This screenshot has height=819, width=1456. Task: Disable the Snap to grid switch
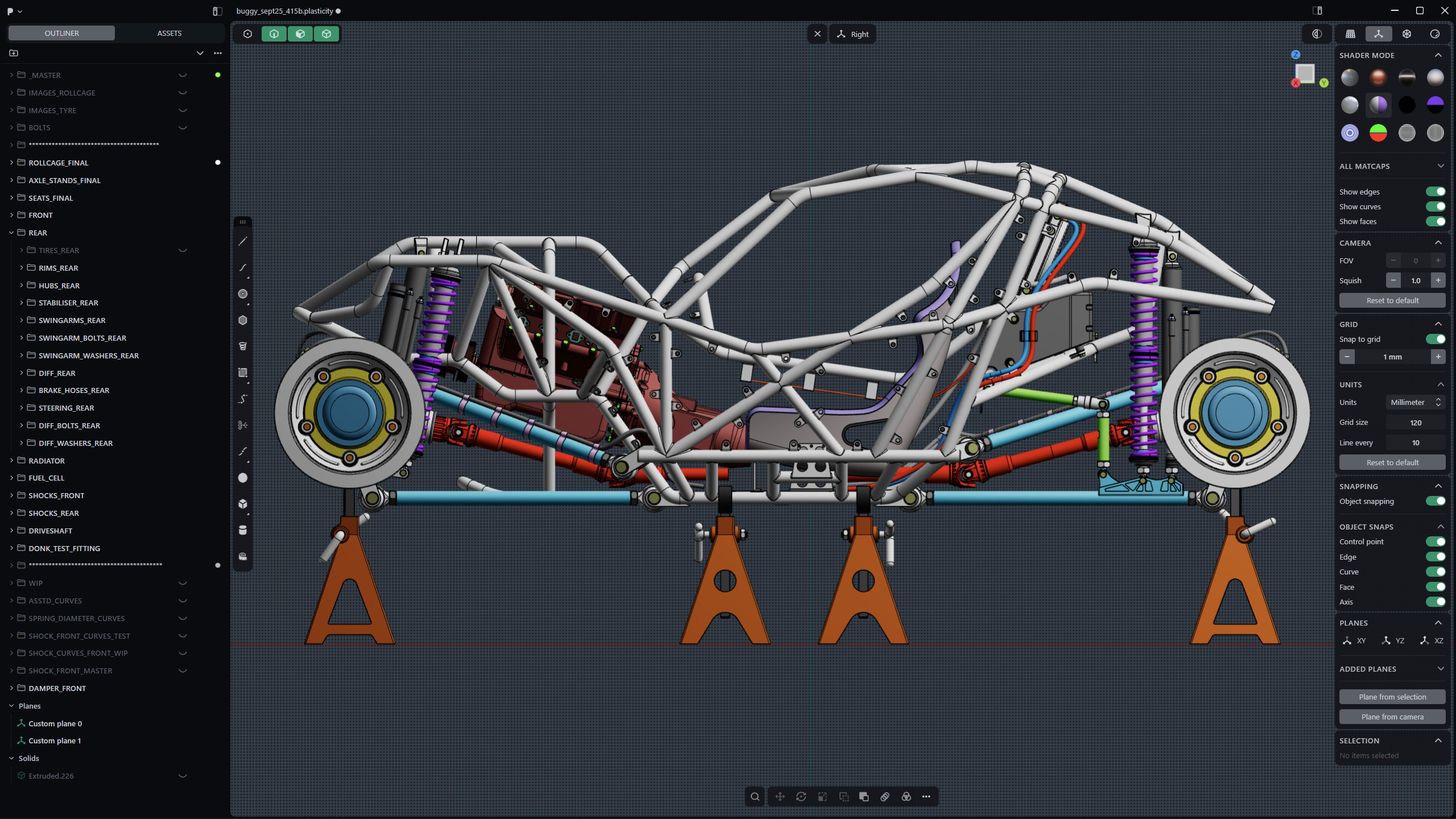[x=1435, y=339]
